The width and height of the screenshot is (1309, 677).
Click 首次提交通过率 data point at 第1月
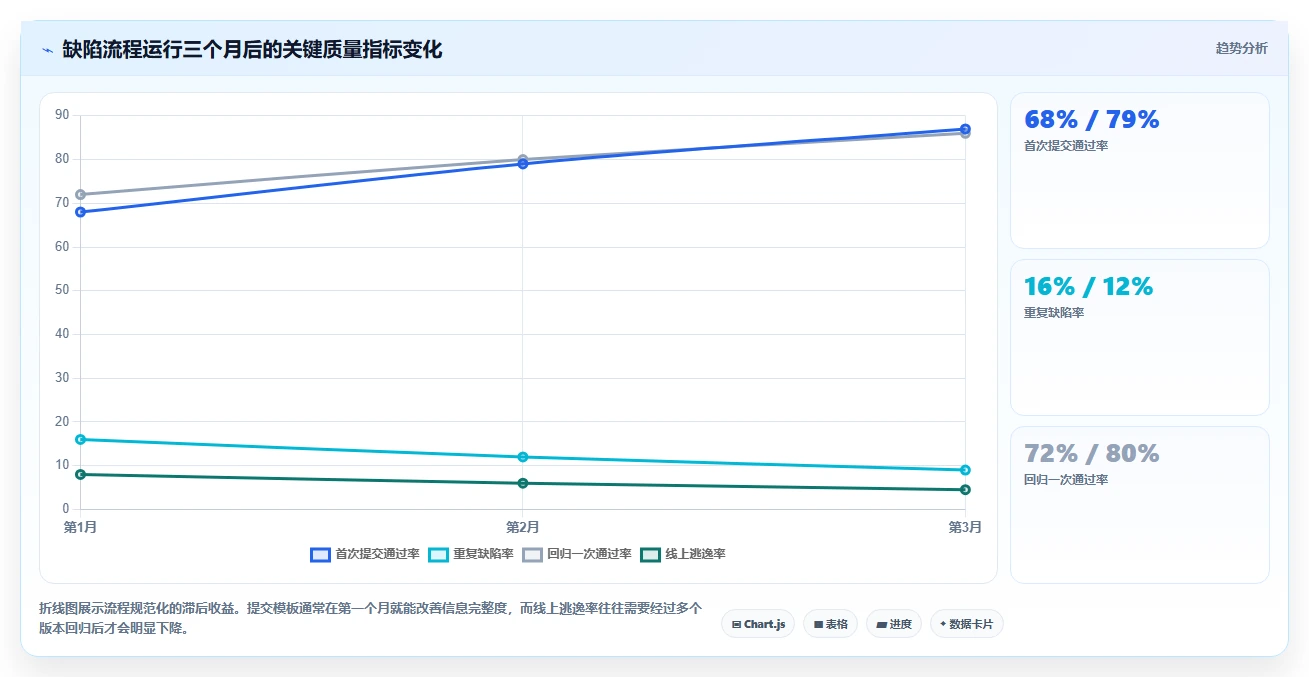(x=80, y=212)
